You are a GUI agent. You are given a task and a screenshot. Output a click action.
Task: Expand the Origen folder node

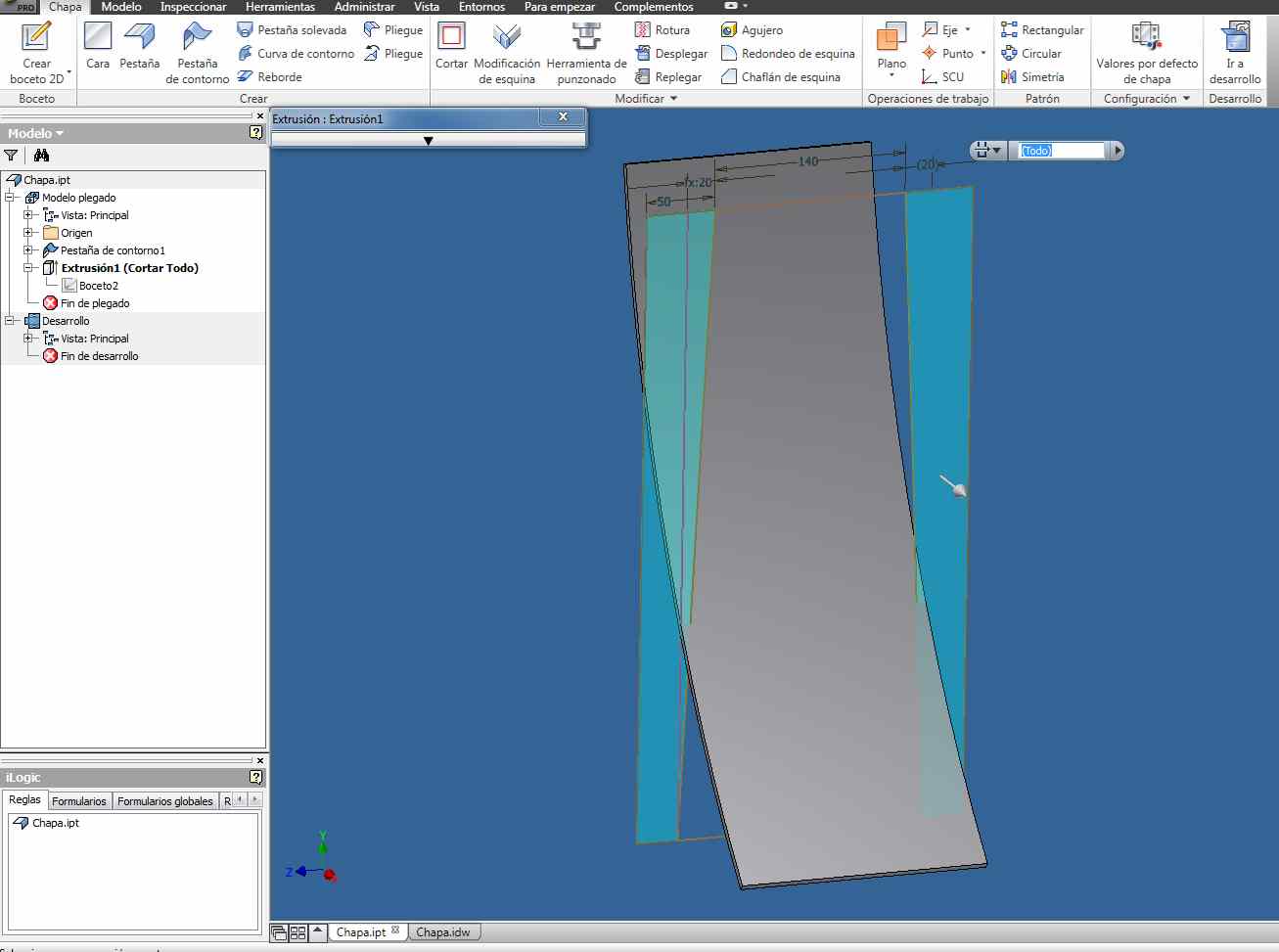(x=28, y=233)
